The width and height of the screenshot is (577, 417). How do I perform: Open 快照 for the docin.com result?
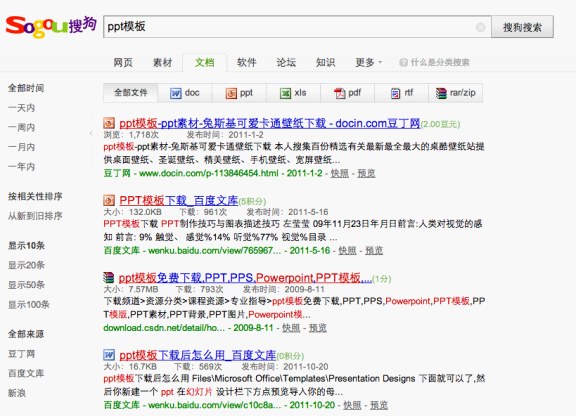(x=340, y=173)
